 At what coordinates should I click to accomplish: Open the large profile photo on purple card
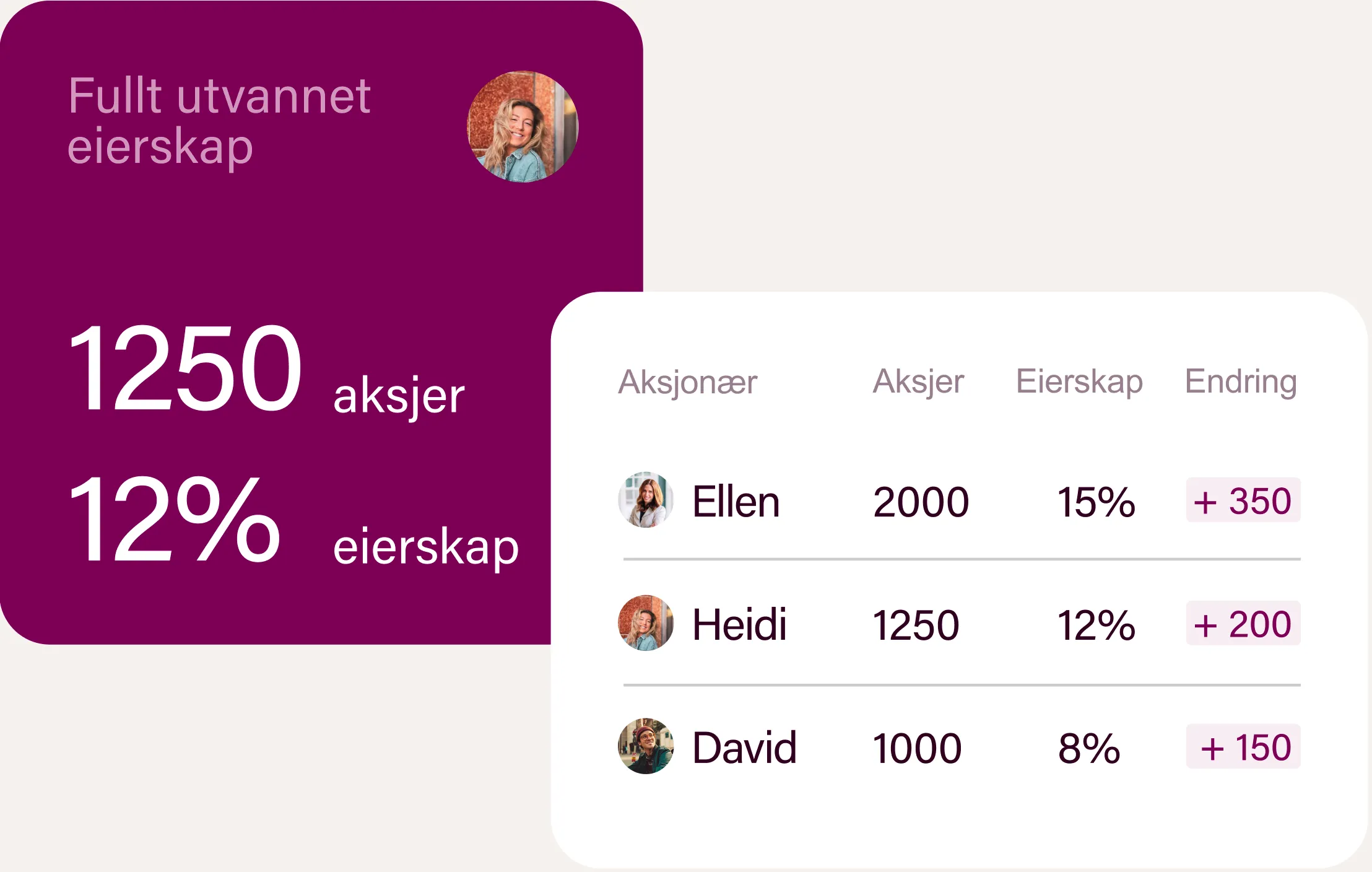click(523, 126)
